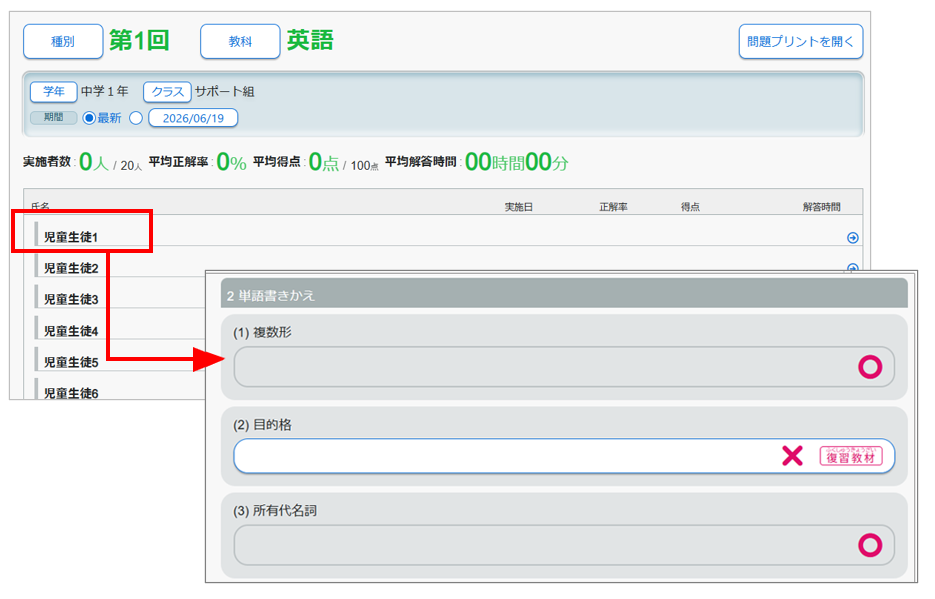Select student 児童生徒3 in the list
This screenshot has width=935, height=599.
pos(71,299)
